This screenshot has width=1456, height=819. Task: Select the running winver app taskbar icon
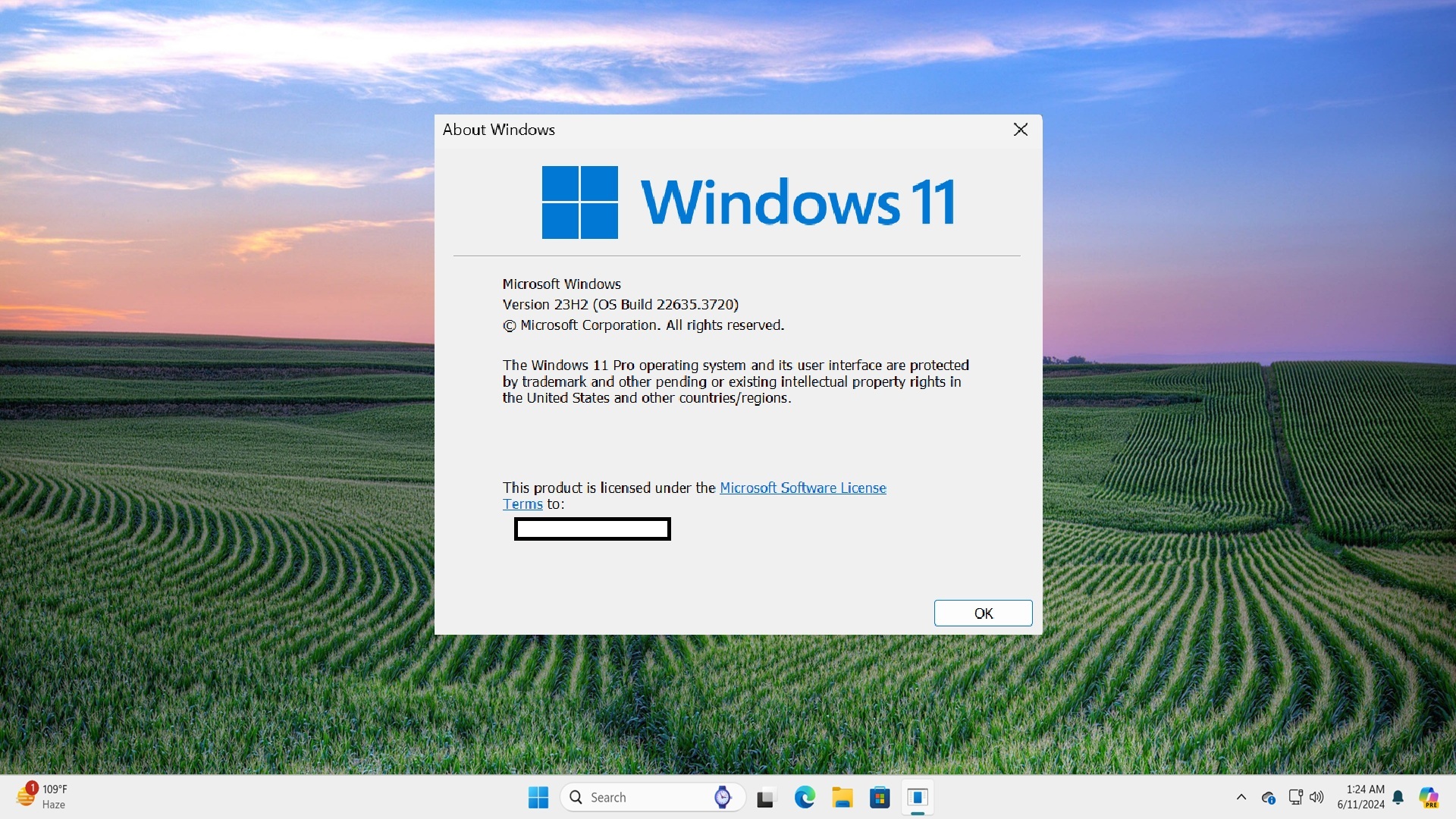(x=918, y=797)
